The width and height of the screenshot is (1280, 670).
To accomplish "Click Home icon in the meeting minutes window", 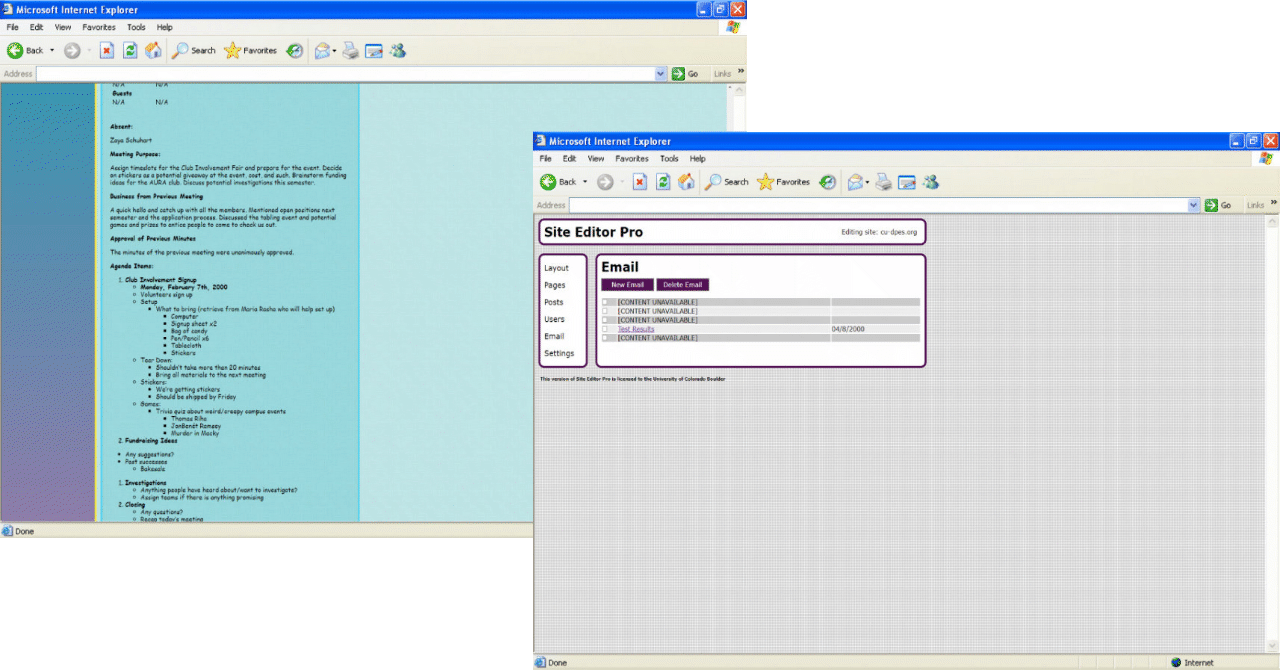I will 153,50.
